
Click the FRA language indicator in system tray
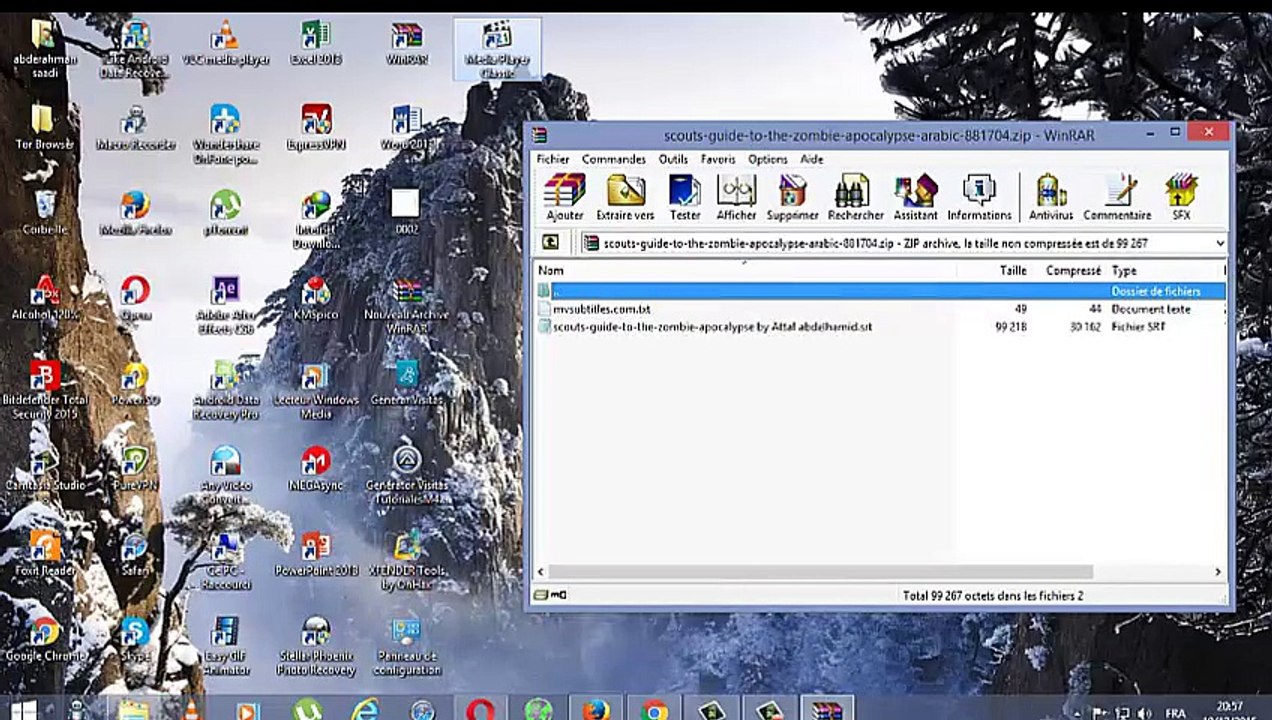[1176, 713]
